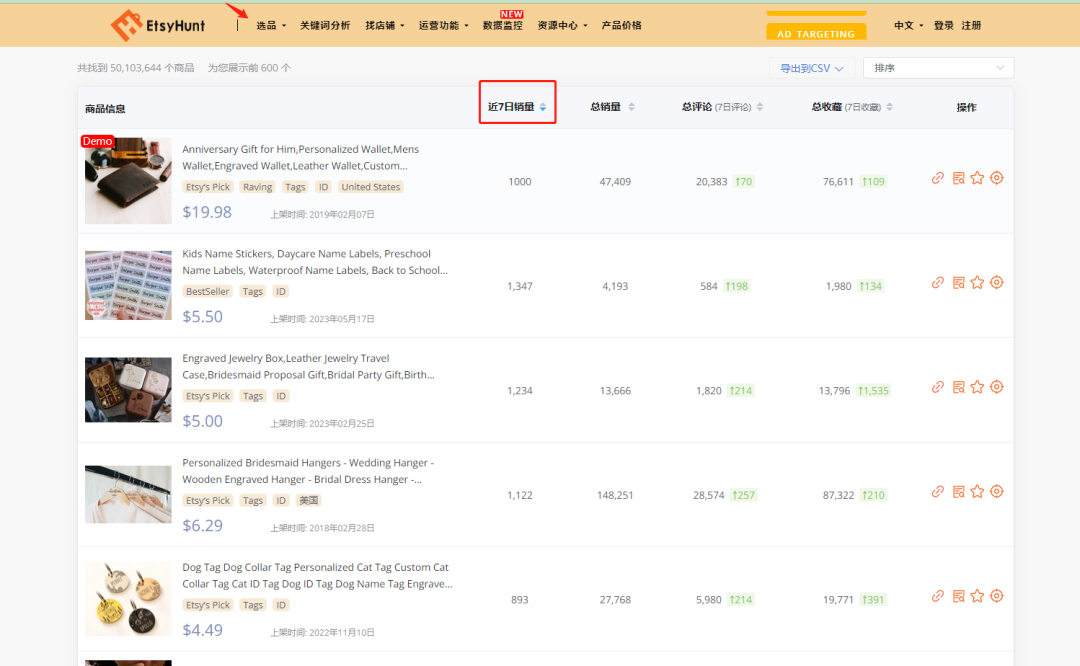
Task: Open the link icon for the Dog Tag listing
Action: [x=937, y=595]
